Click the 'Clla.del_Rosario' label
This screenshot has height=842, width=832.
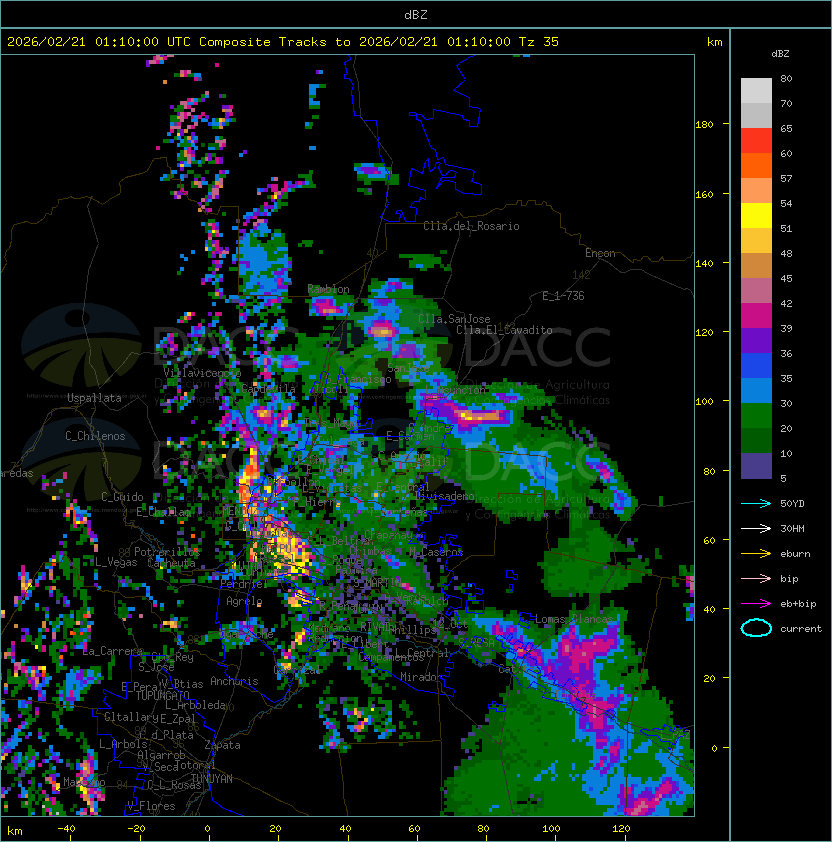pyautogui.click(x=471, y=226)
